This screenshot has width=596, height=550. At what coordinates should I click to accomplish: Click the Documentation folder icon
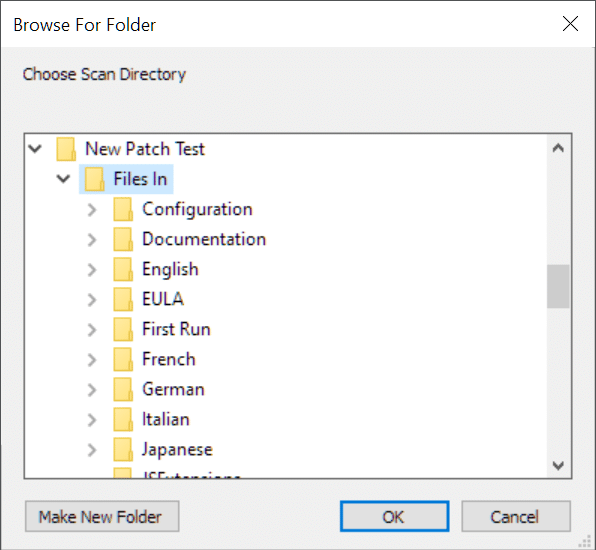tap(123, 239)
